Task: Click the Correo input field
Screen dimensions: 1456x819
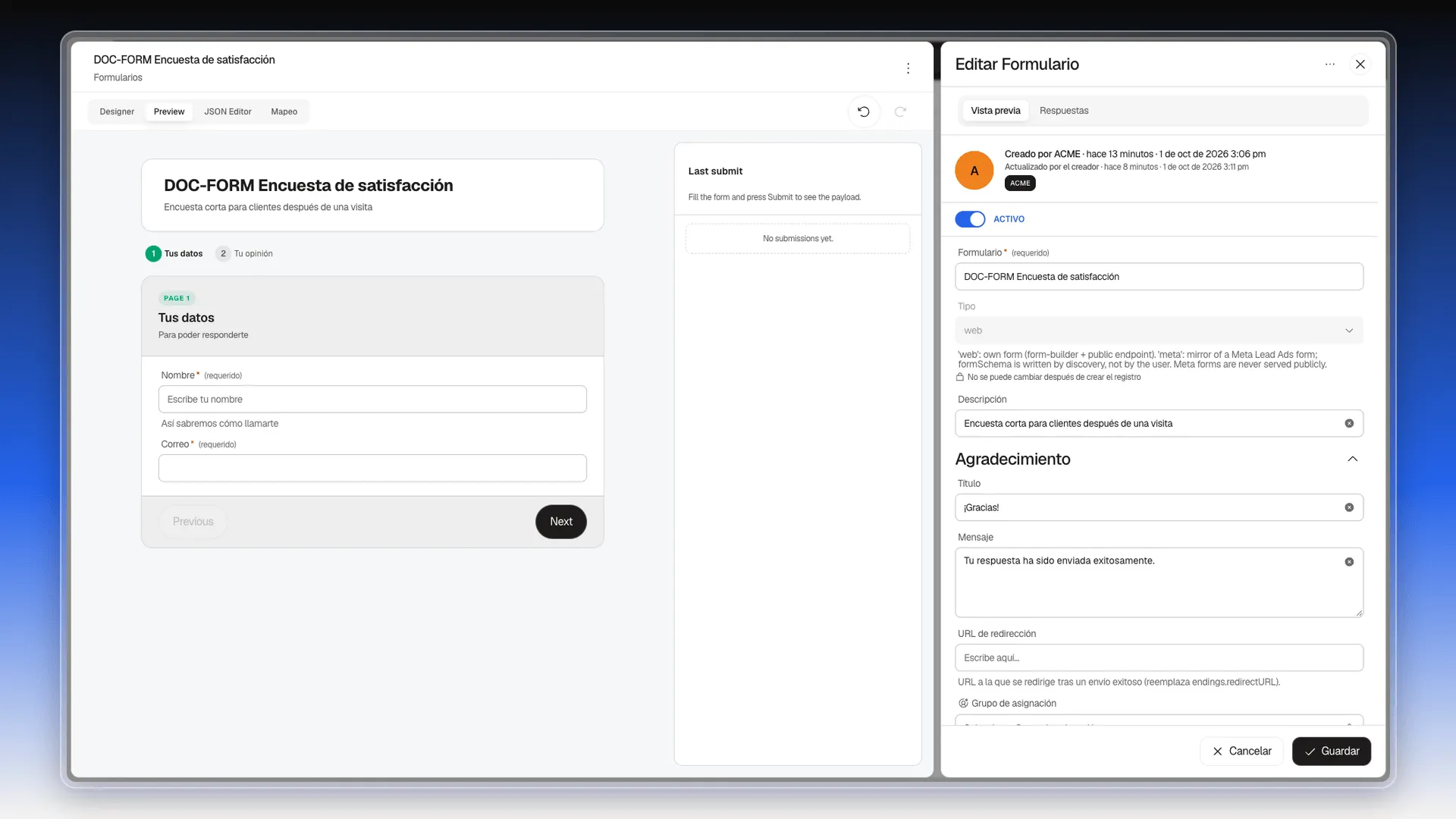Action: click(372, 469)
